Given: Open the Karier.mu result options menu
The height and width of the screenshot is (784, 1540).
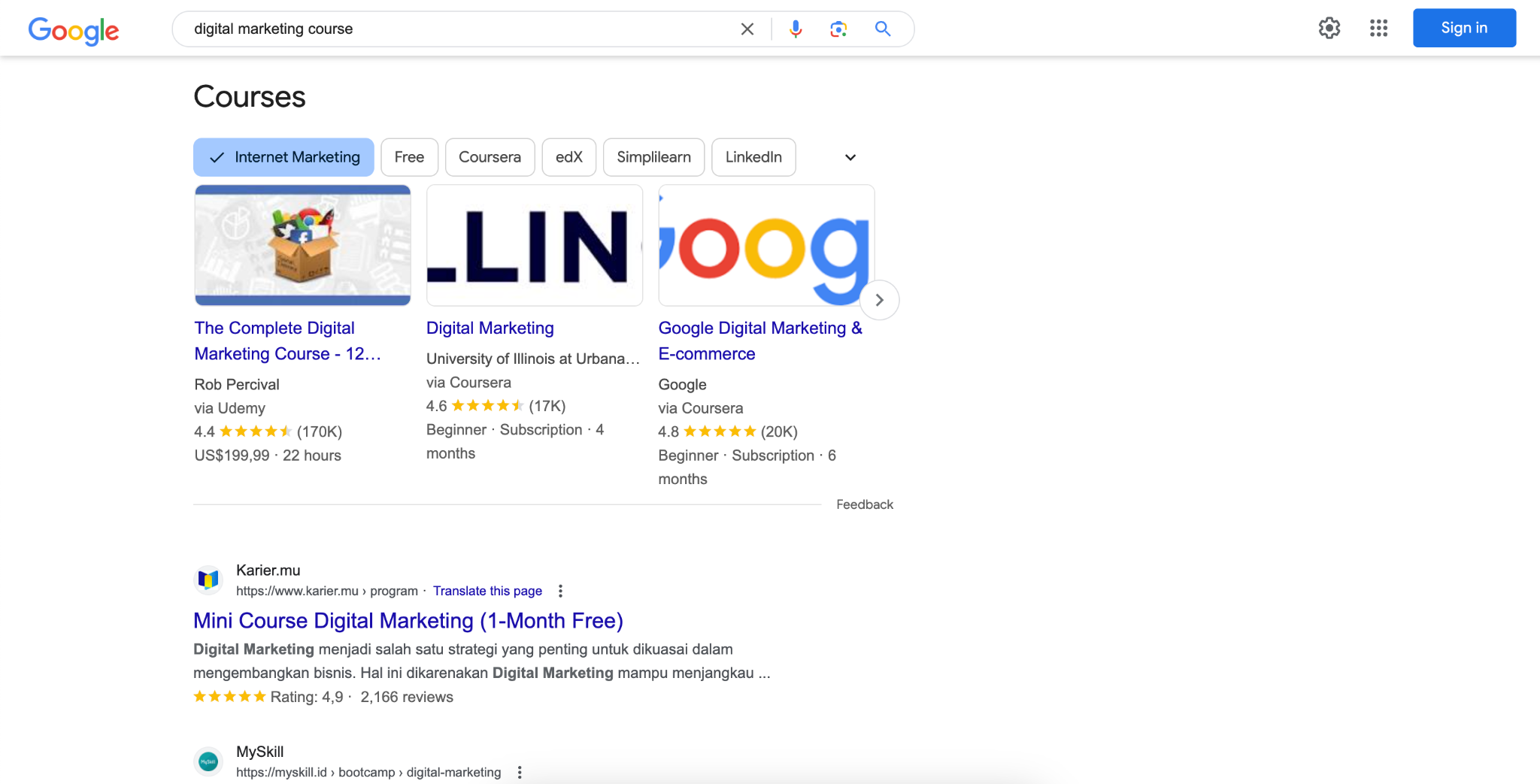Looking at the screenshot, I should [x=560, y=591].
